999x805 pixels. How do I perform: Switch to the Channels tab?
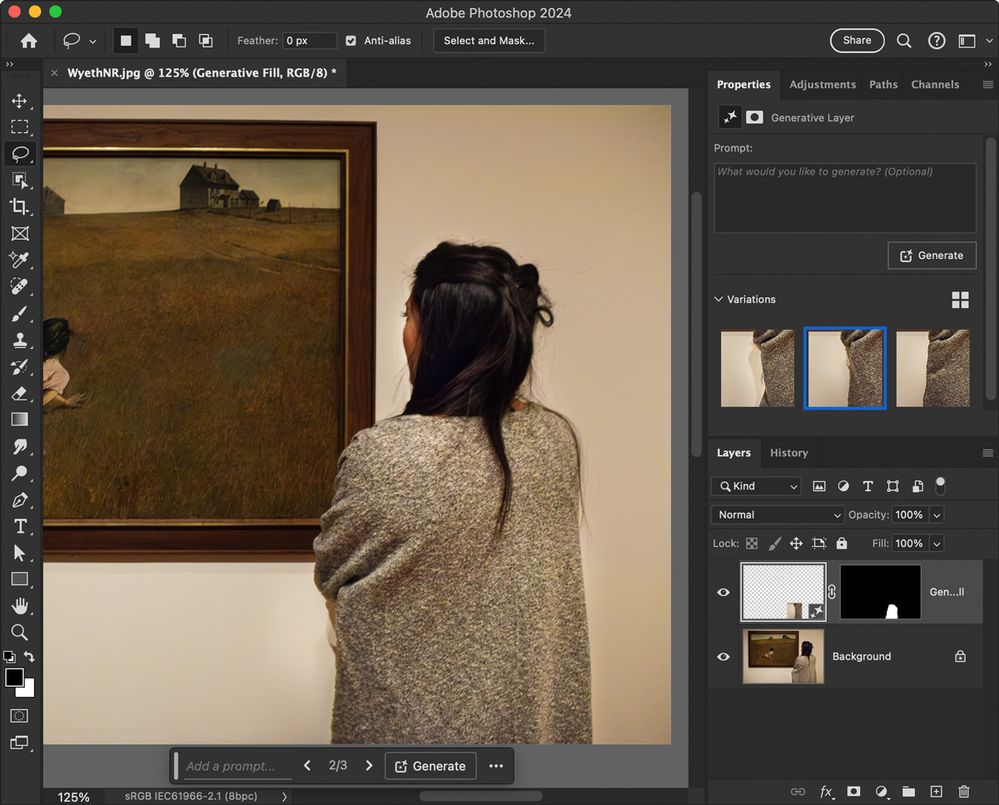coord(935,85)
